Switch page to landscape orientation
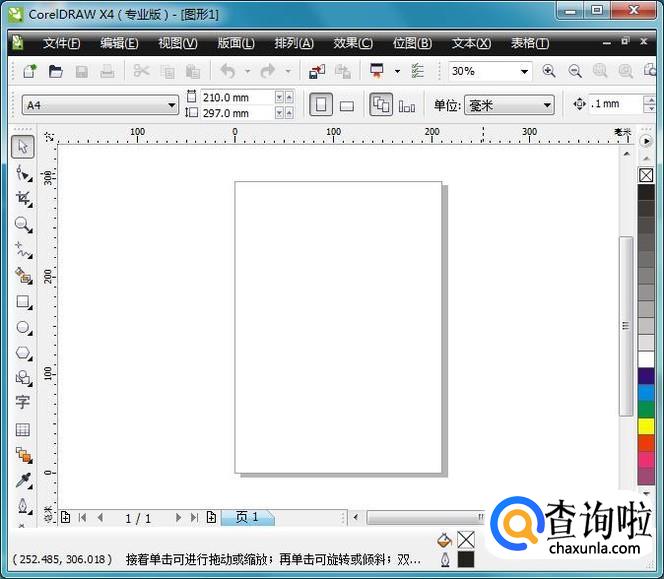Viewport: 664px width, 579px height. click(x=347, y=105)
